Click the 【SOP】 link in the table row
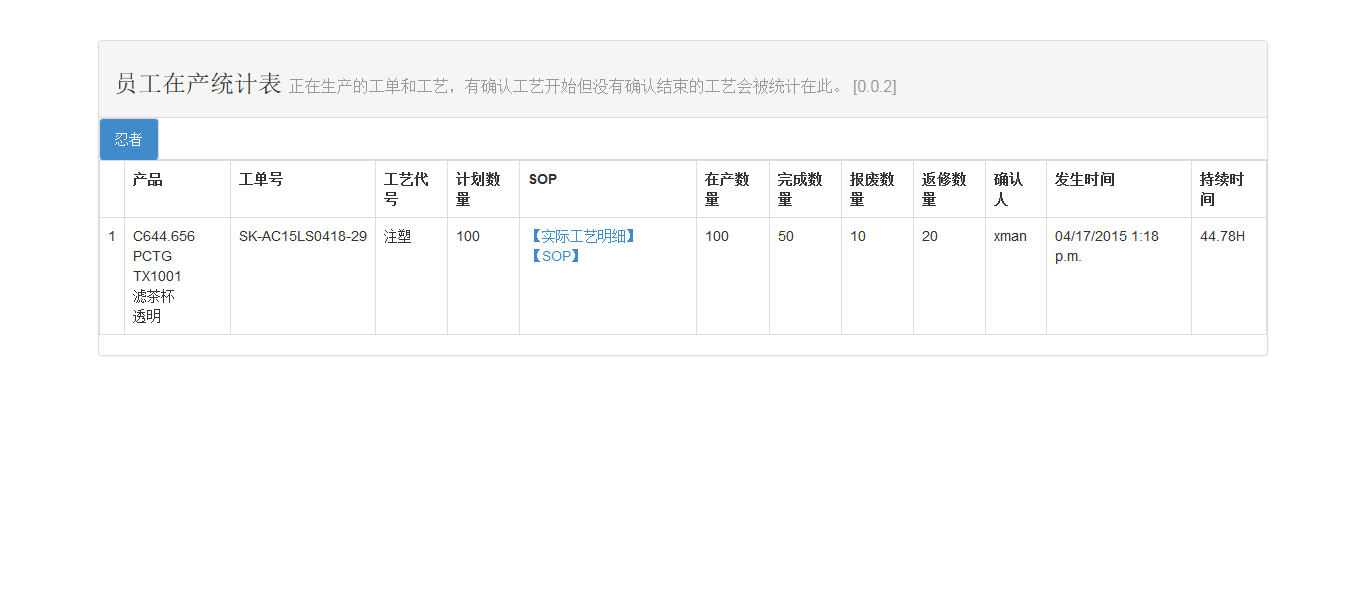 tap(554, 256)
